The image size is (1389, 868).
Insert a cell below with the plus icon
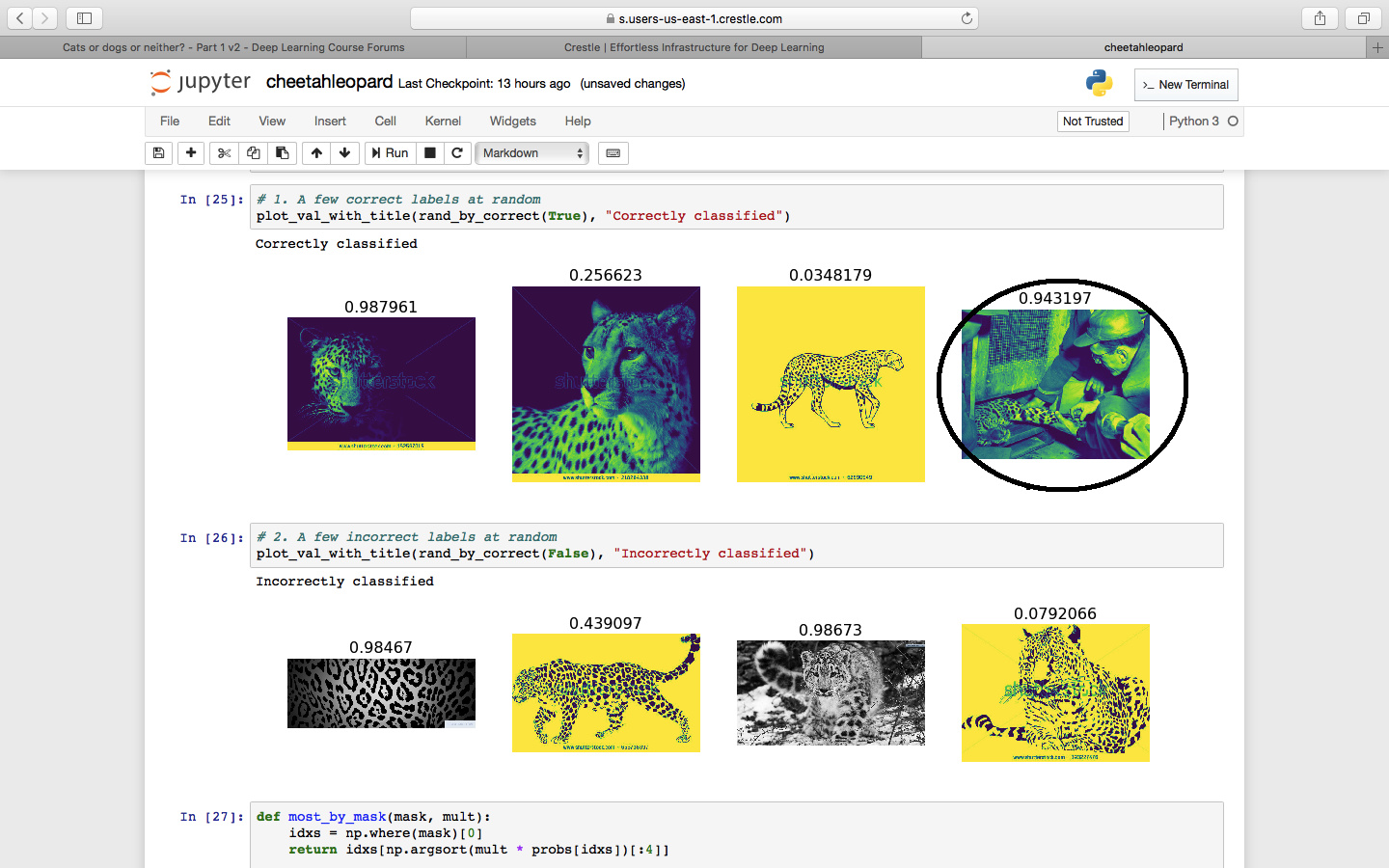point(191,153)
